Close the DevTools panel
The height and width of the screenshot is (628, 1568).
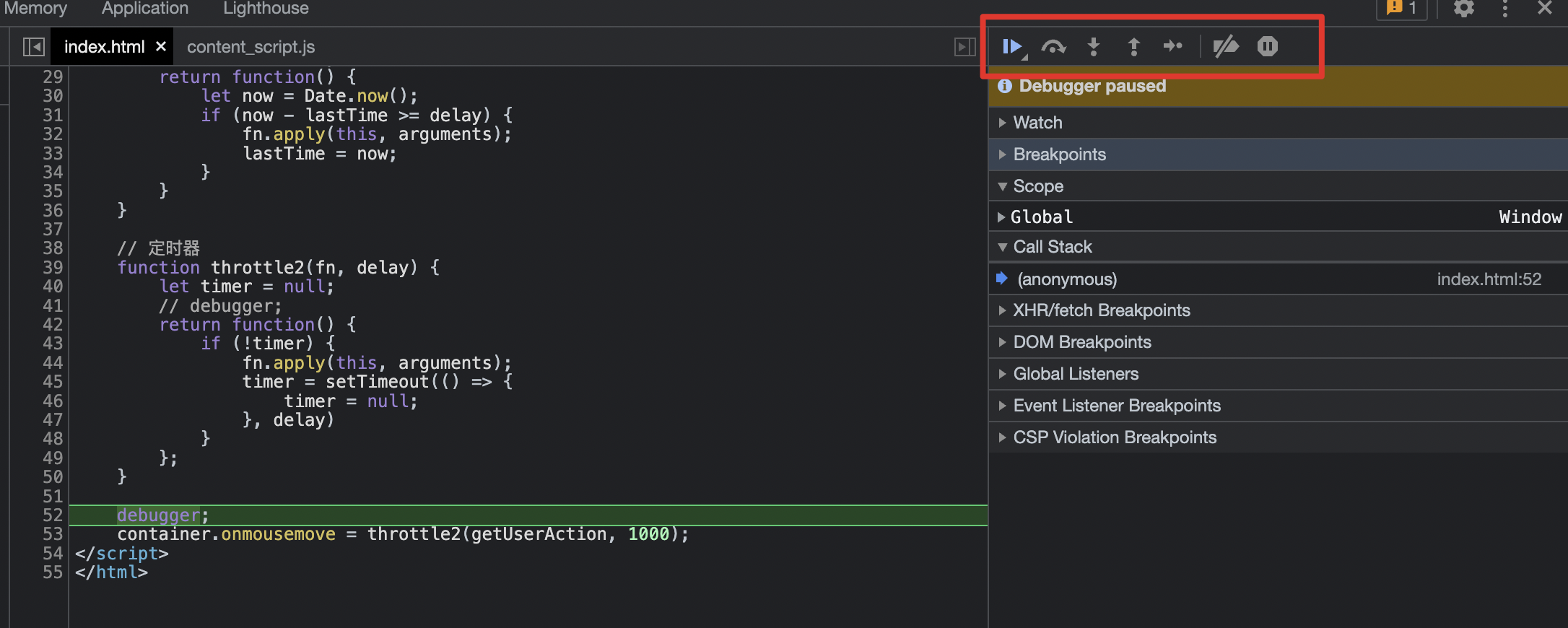[x=1545, y=8]
